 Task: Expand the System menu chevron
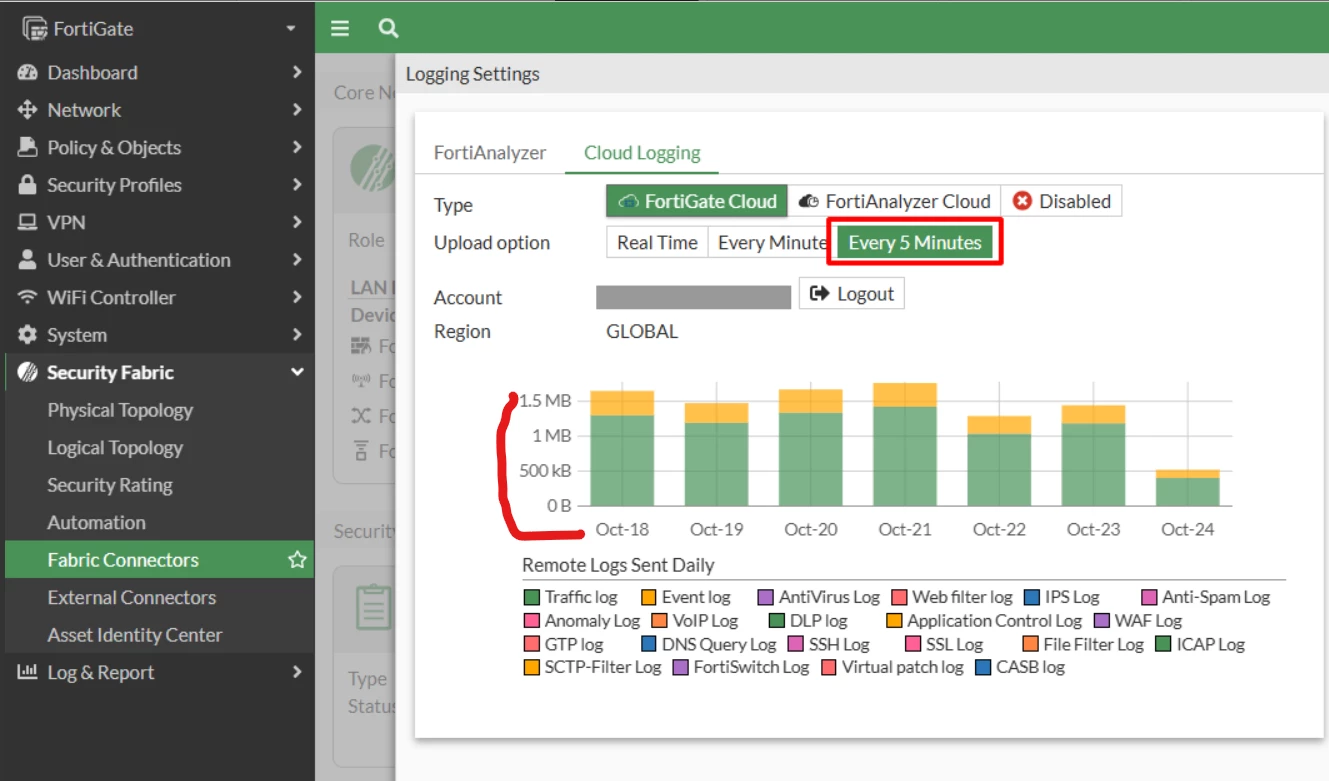(x=297, y=335)
